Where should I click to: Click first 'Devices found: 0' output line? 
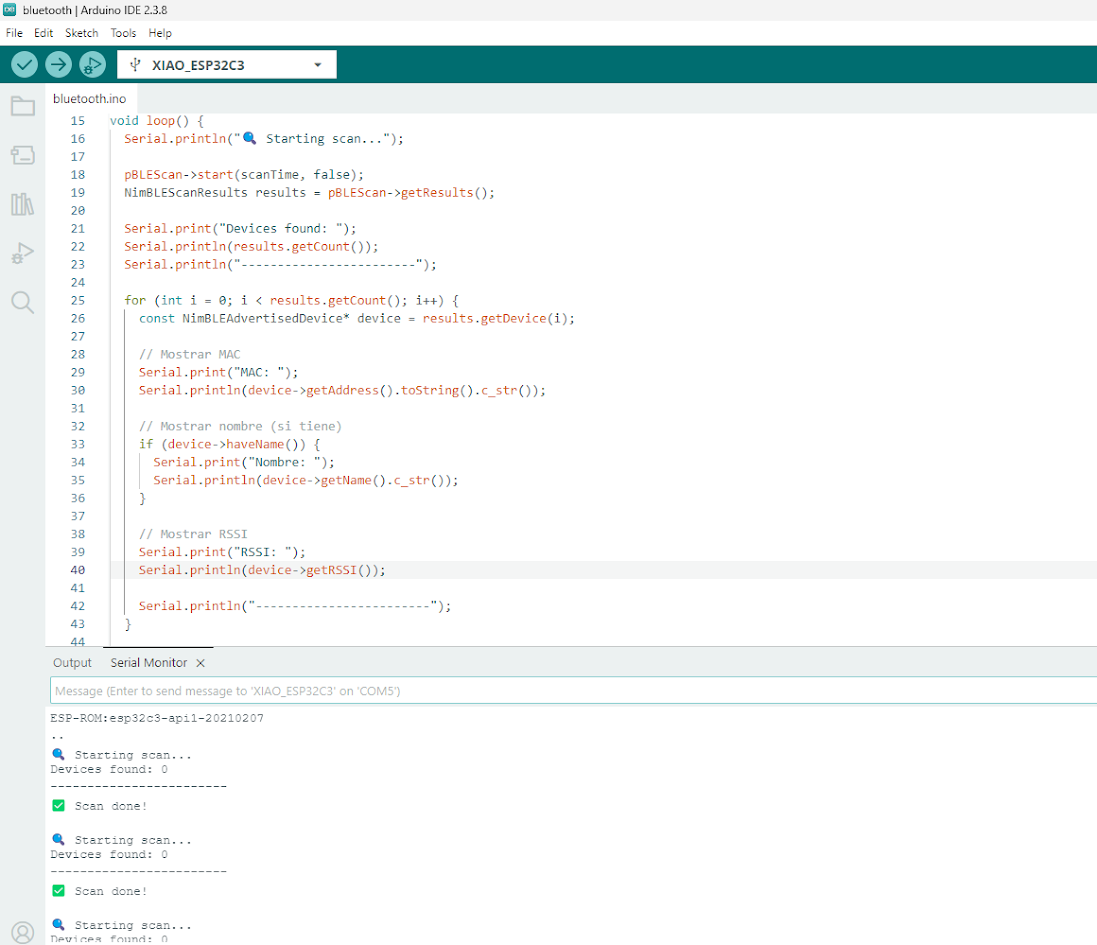[109, 769]
